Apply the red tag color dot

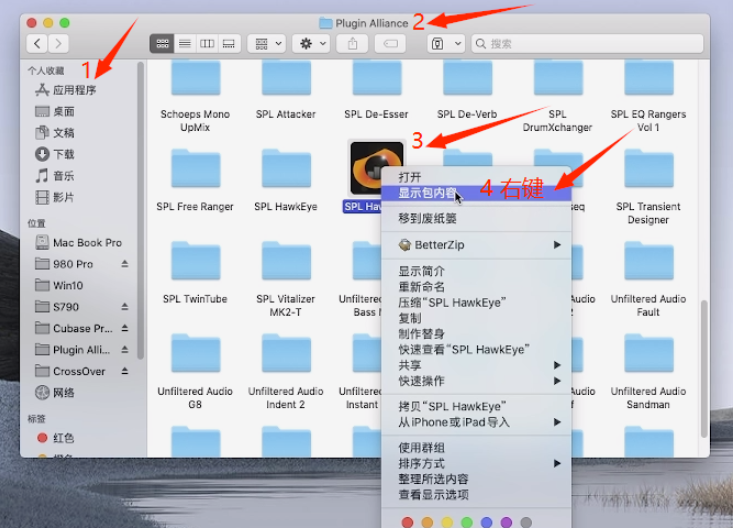(408, 522)
